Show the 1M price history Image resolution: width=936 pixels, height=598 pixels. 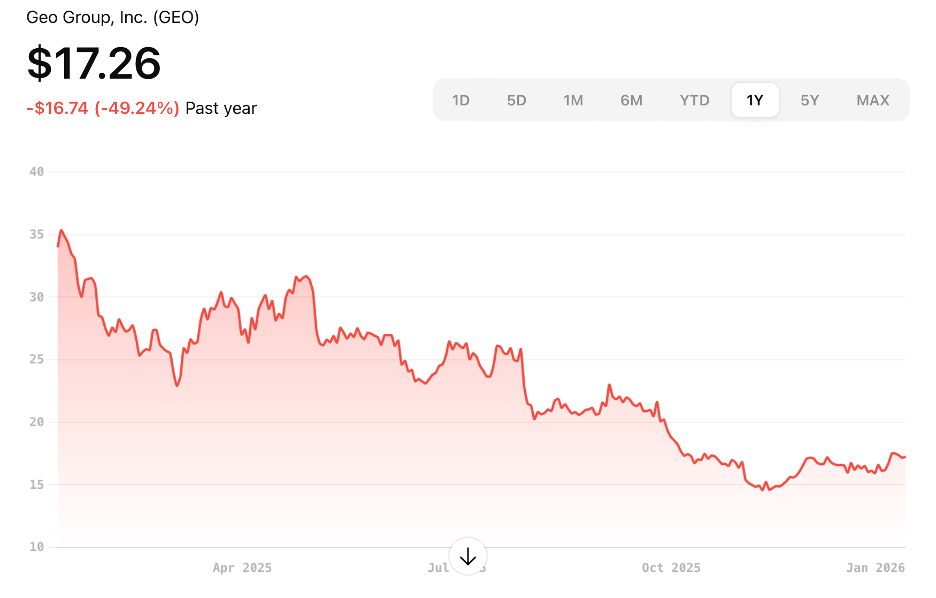[573, 100]
